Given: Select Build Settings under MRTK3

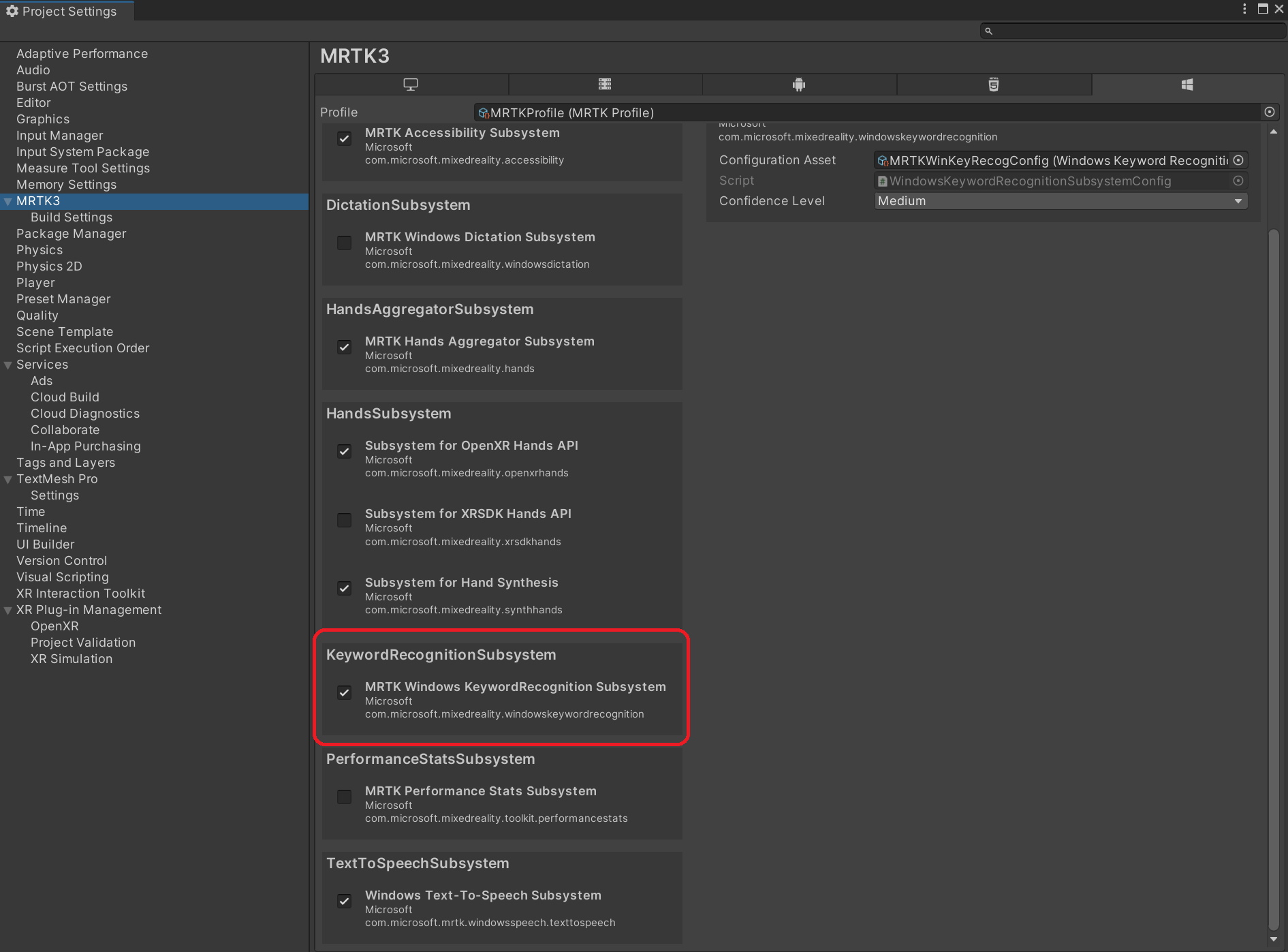Looking at the screenshot, I should [72, 217].
